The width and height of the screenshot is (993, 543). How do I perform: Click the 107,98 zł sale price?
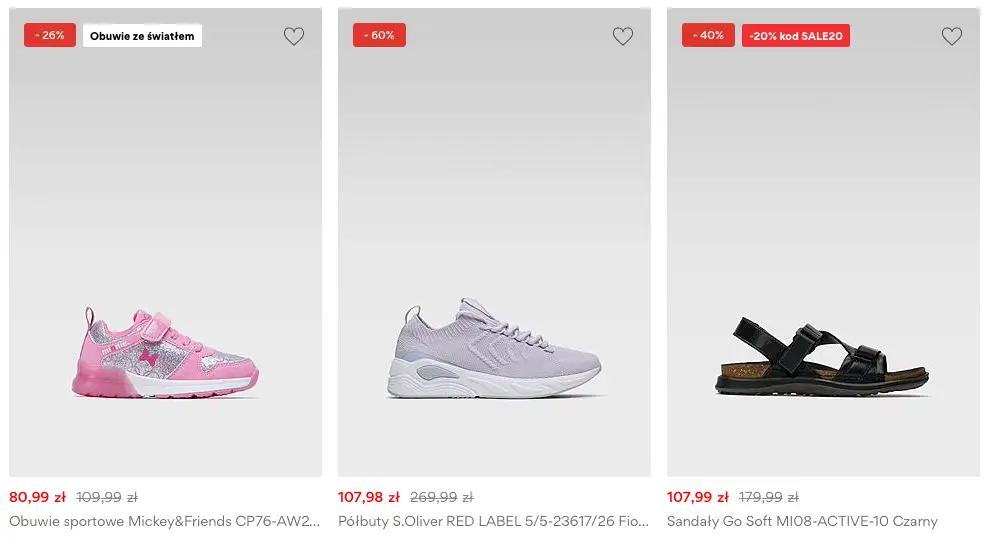[x=369, y=497]
